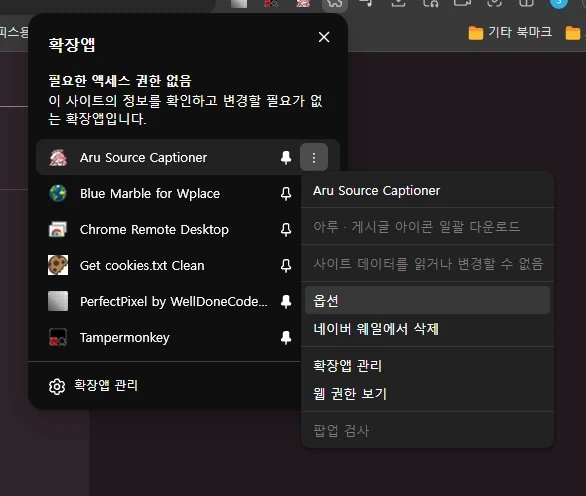
Task: Click 사이트 데이터를 읽거나 변경할 수 없음 entry
Action: [427, 264]
